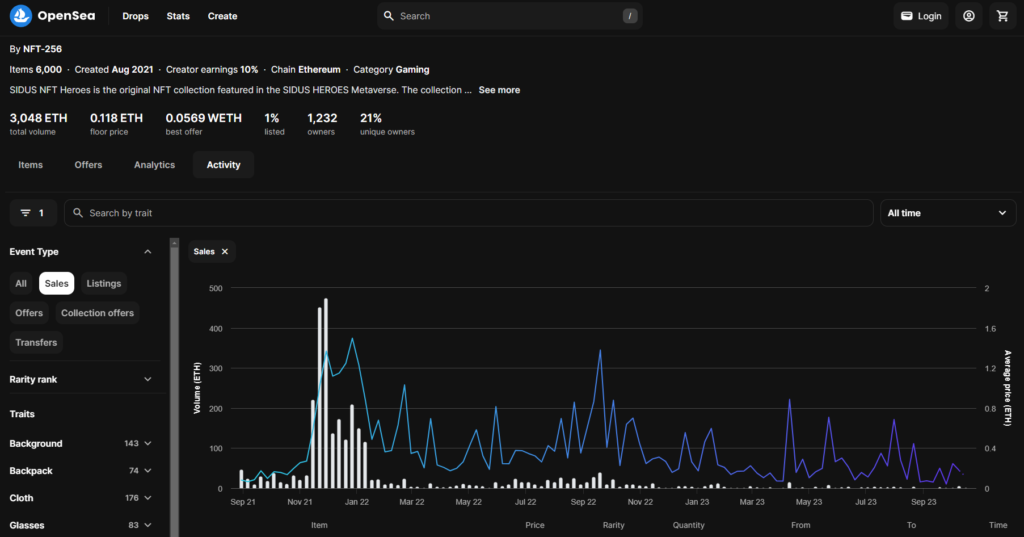This screenshot has height=537, width=1024.
Task: Toggle the Listings event type filter
Action: click(x=104, y=284)
